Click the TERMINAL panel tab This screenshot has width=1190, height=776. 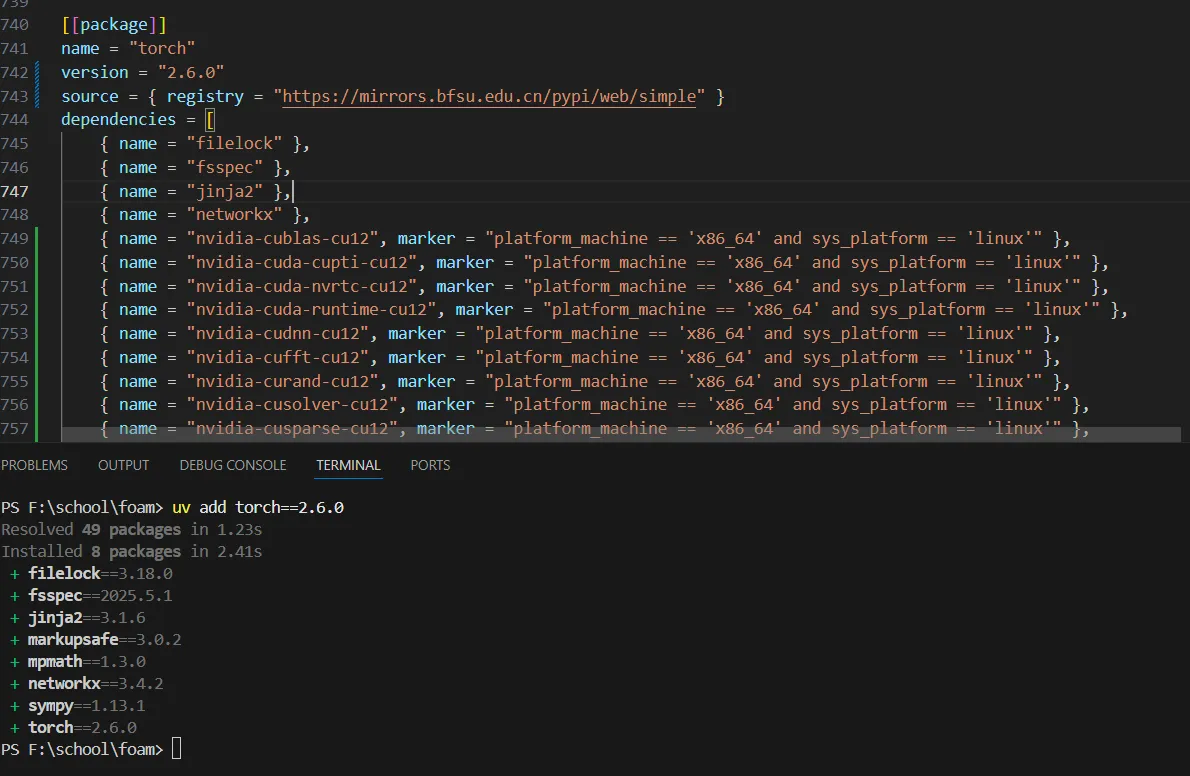click(x=348, y=465)
